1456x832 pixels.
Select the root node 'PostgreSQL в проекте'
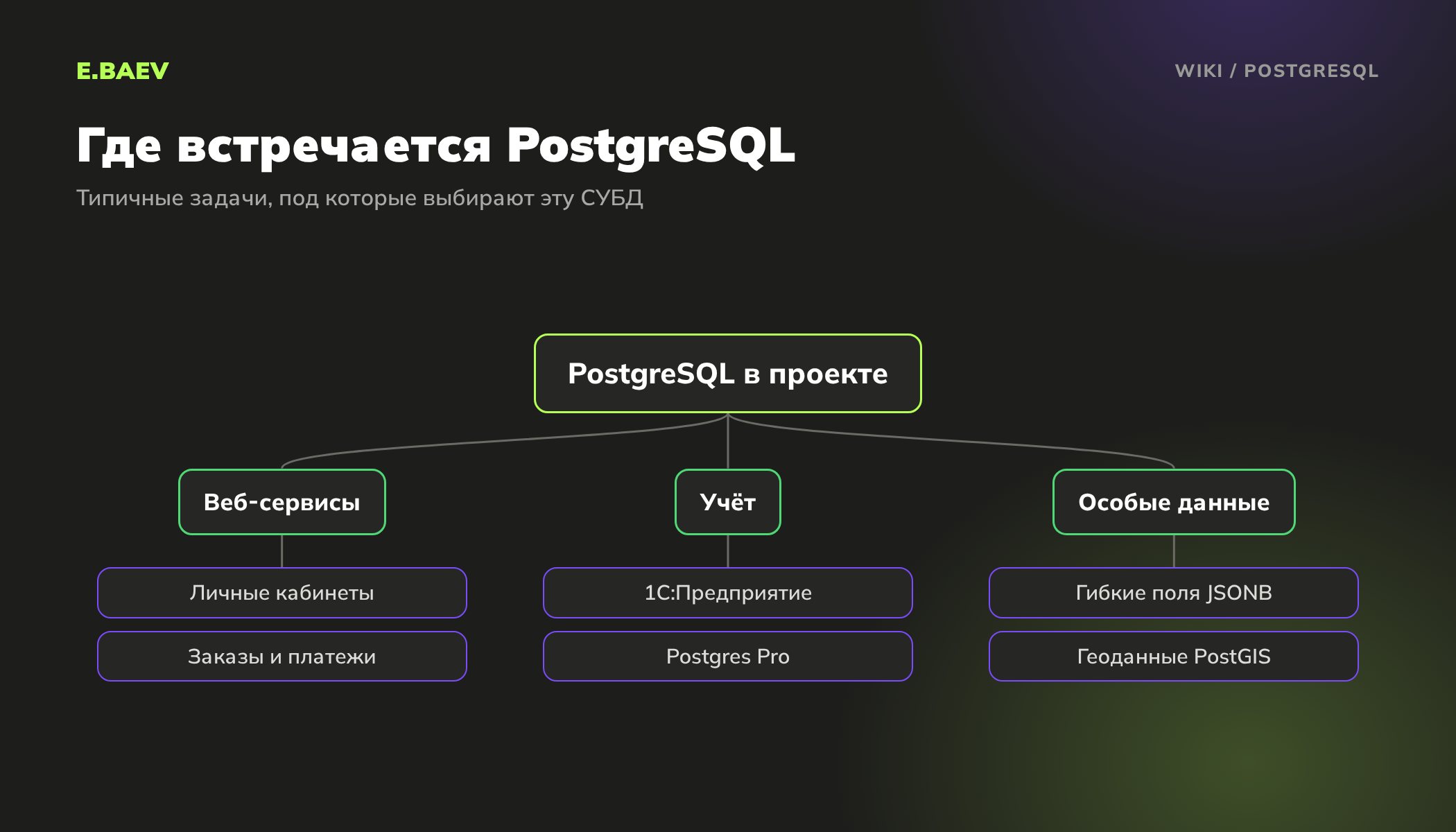[728, 374]
